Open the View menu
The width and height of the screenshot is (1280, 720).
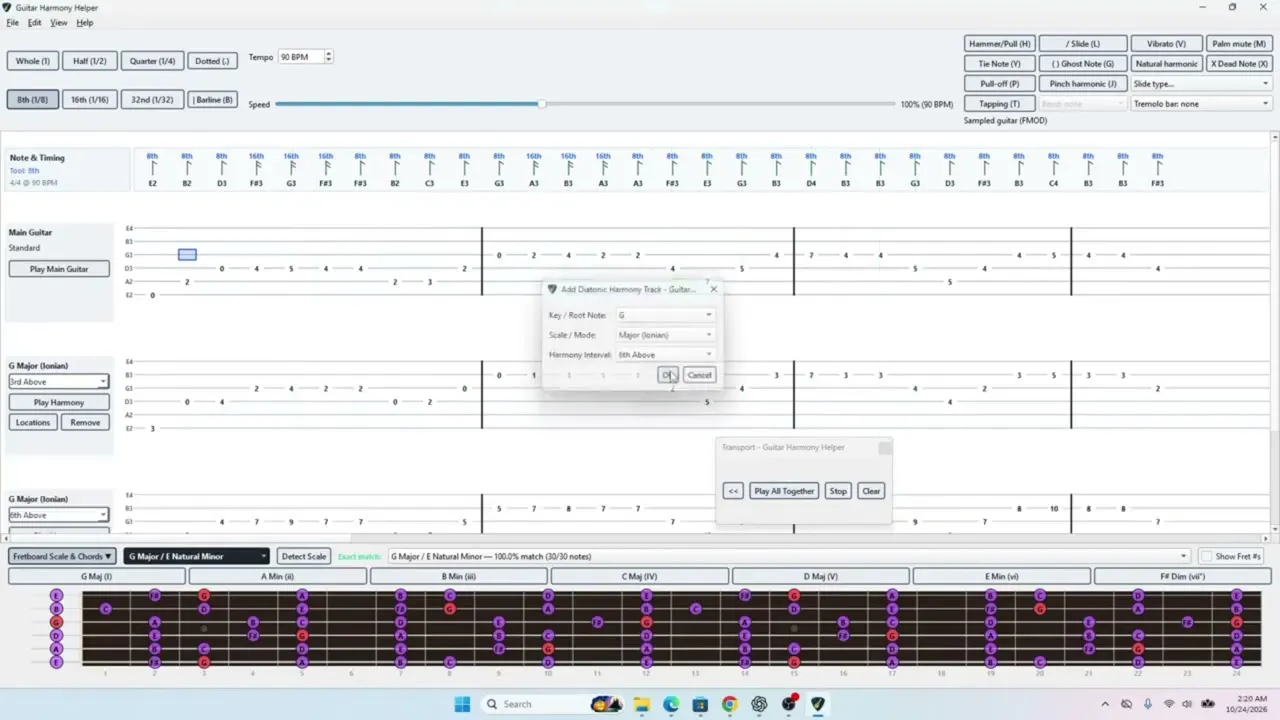[x=59, y=22]
